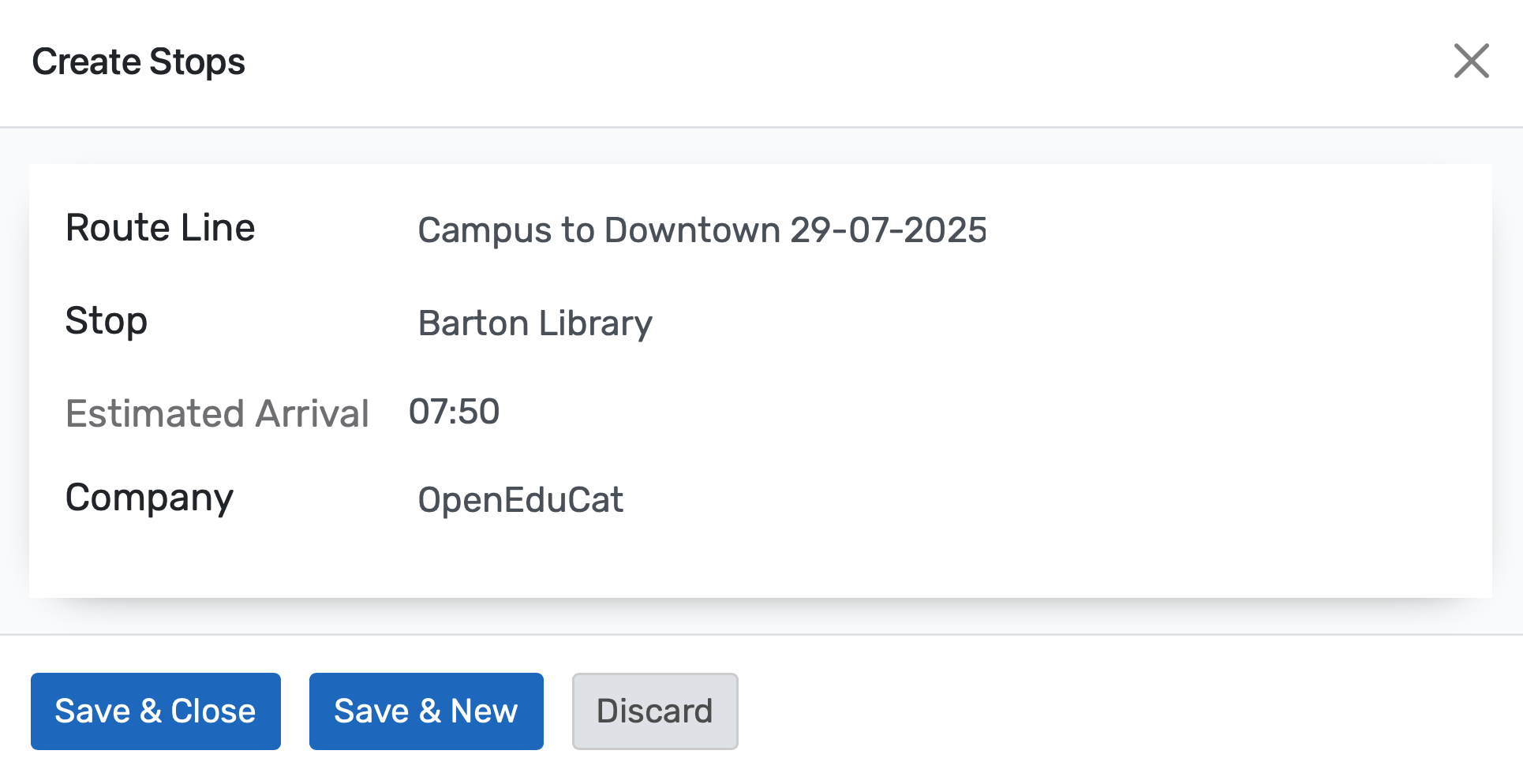Select the Campus to Downtown 29-07-2025 route text

[702, 230]
